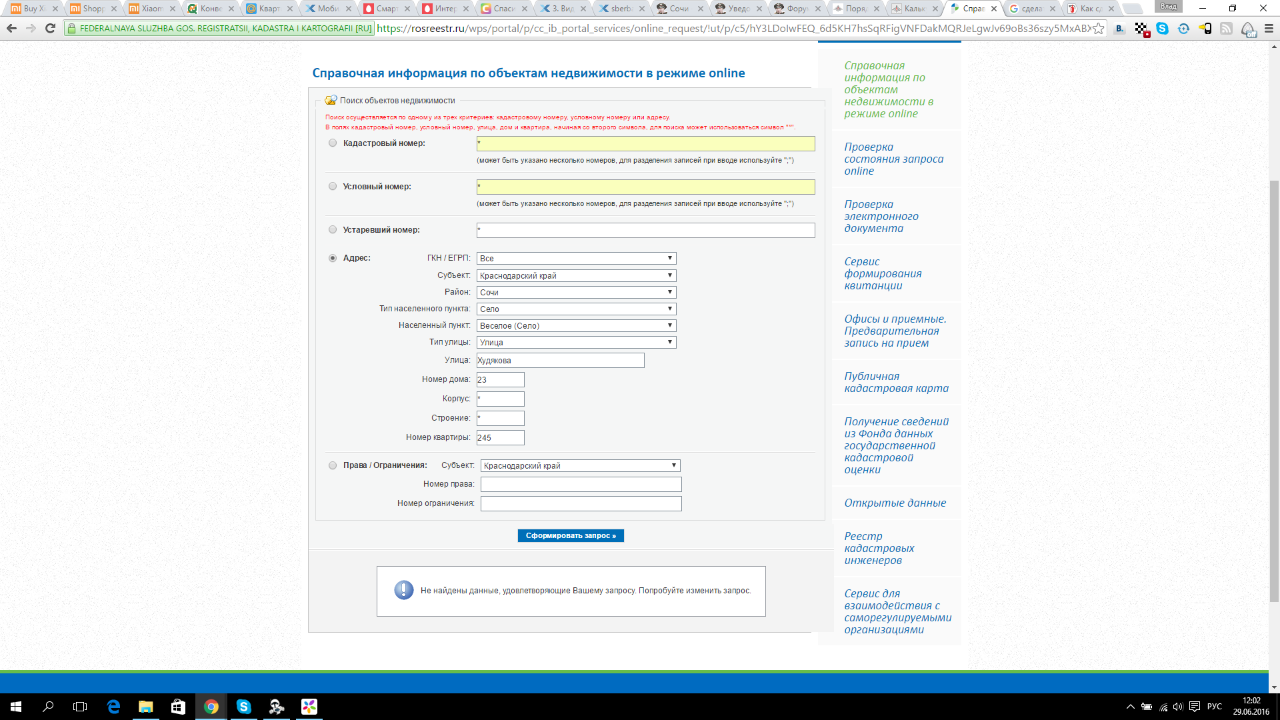Expand the Район dropdown showing Сочи

[576, 292]
